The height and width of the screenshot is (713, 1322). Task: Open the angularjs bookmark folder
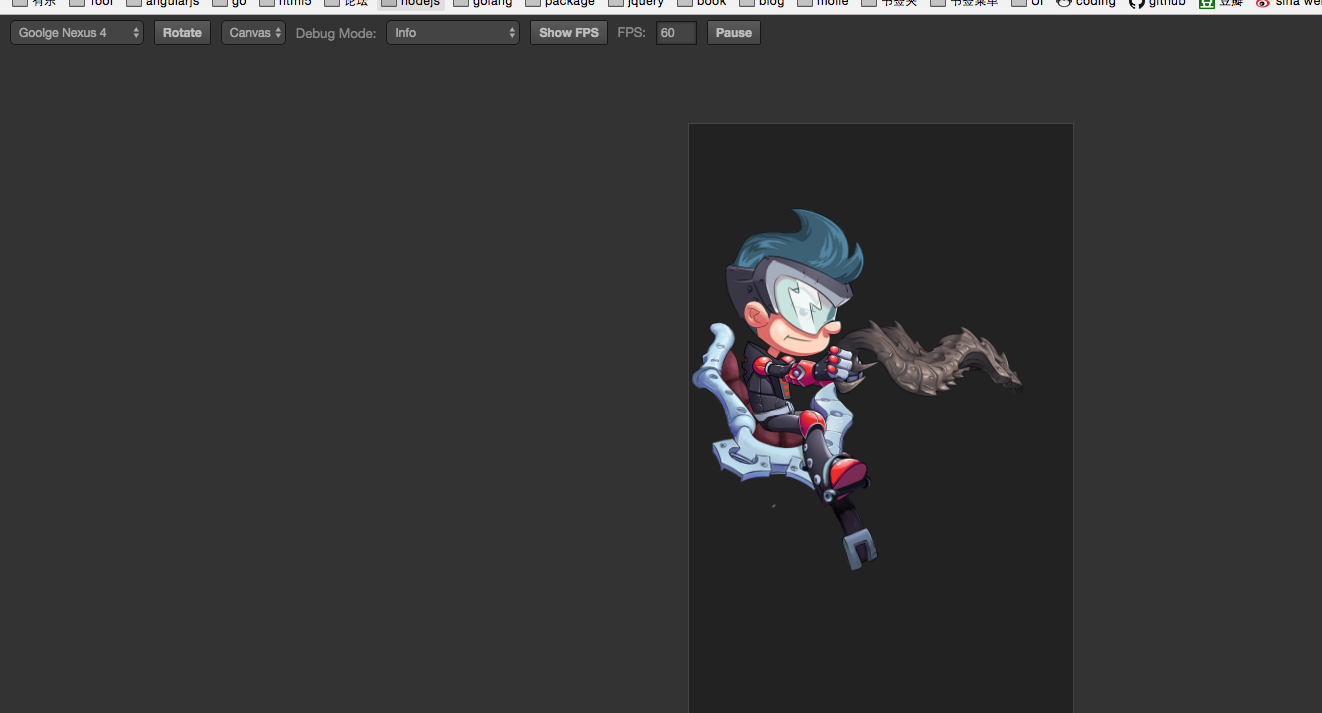click(163, 3)
